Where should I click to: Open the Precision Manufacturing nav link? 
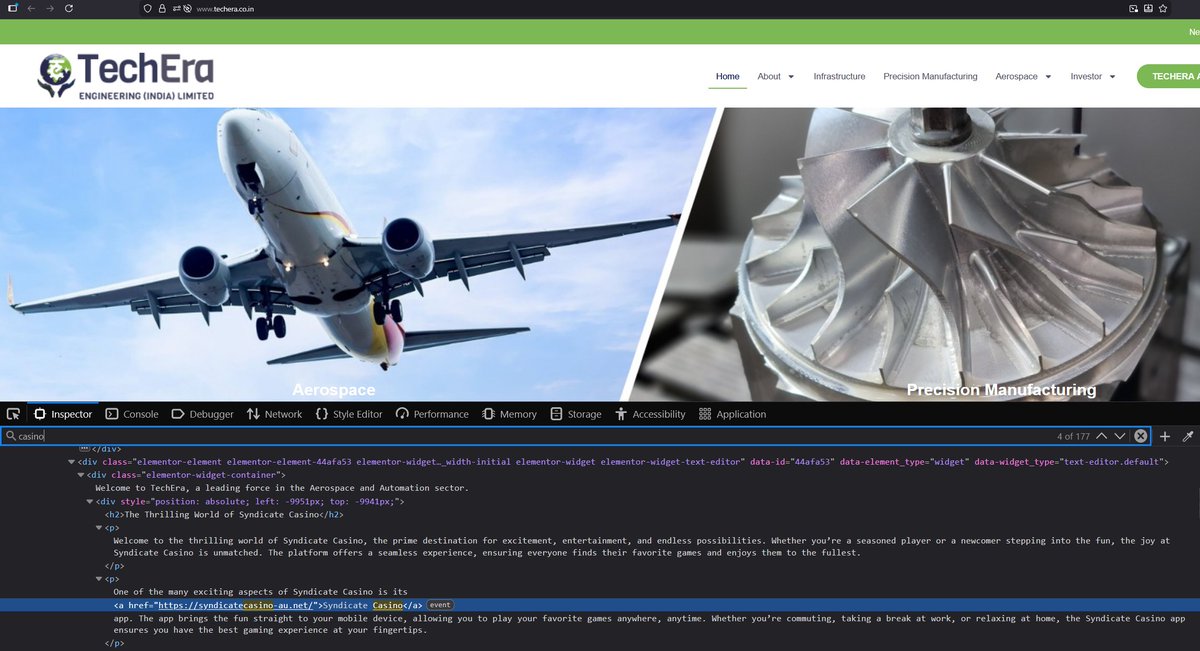tap(930, 76)
